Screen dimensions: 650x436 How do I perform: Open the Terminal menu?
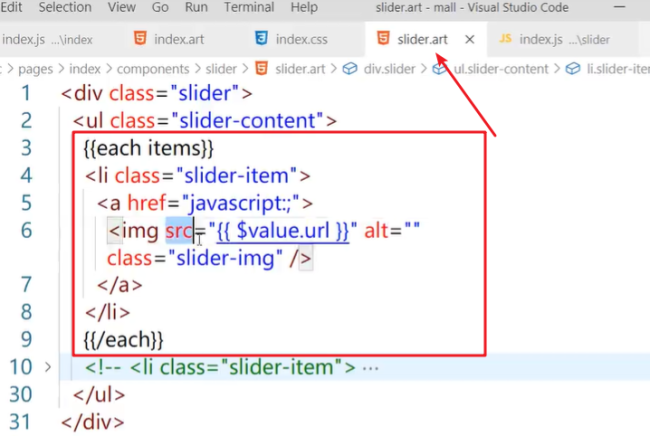pyautogui.click(x=249, y=7)
